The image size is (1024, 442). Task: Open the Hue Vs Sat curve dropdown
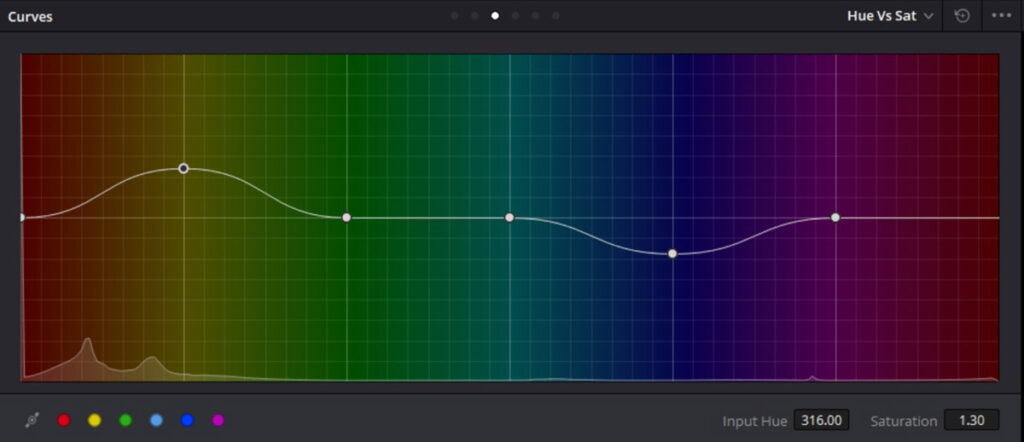[890, 16]
